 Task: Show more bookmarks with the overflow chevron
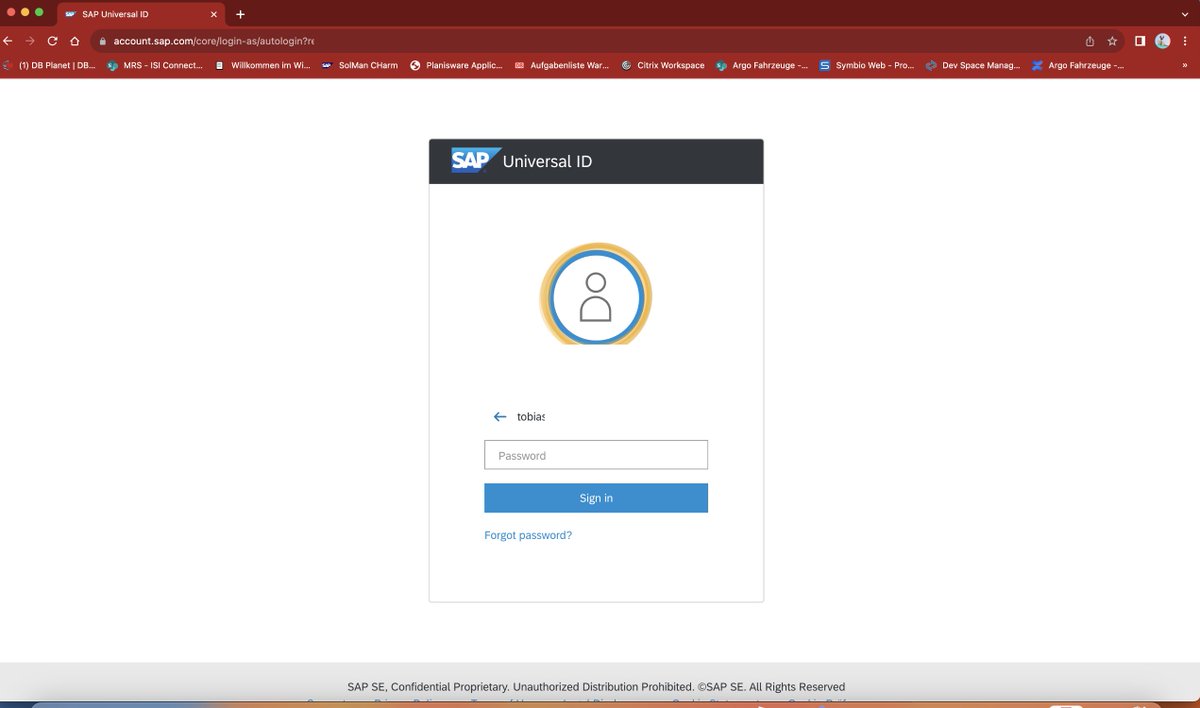(x=1185, y=65)
